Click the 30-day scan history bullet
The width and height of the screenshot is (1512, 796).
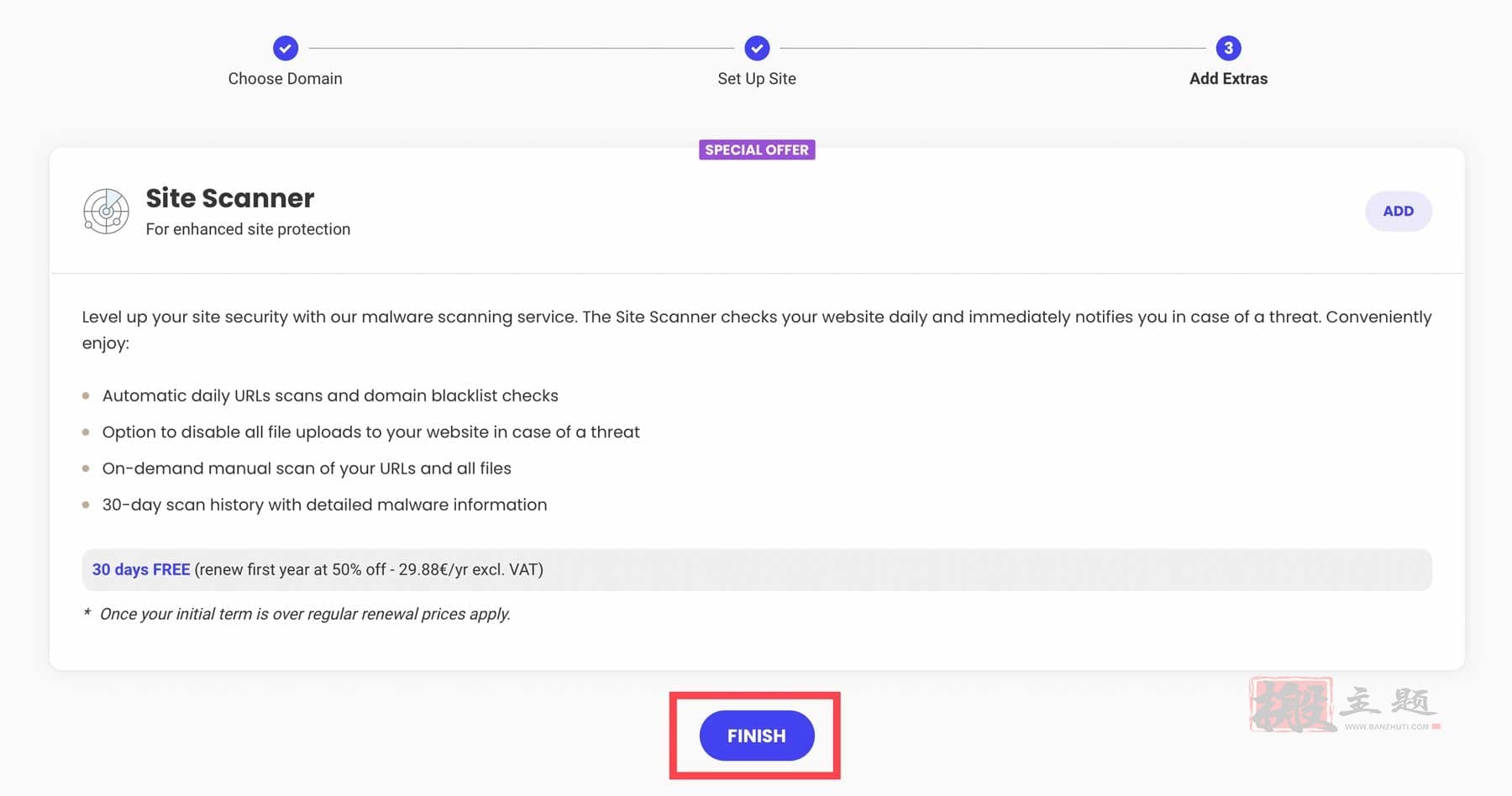[x=324, y=505]
